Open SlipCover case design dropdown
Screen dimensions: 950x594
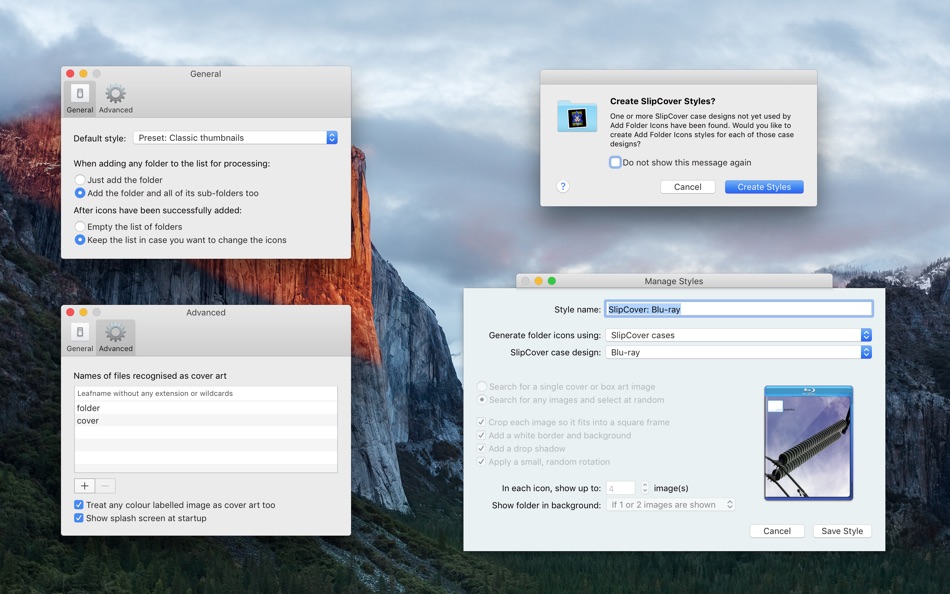[739, 352]
